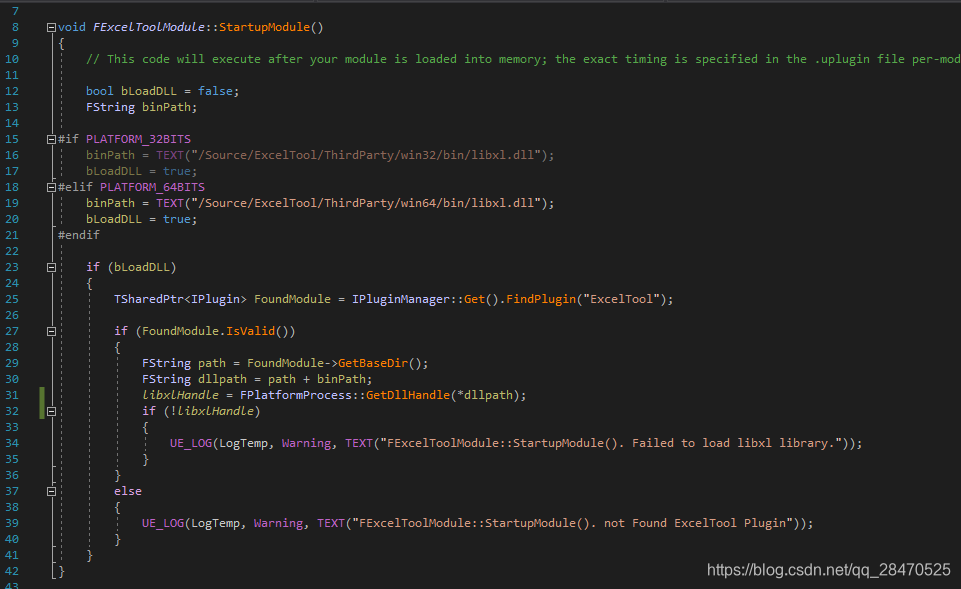Click the green modified-line indicator near line 31
This screenshot has height=589, width=961.
point(39,395)
